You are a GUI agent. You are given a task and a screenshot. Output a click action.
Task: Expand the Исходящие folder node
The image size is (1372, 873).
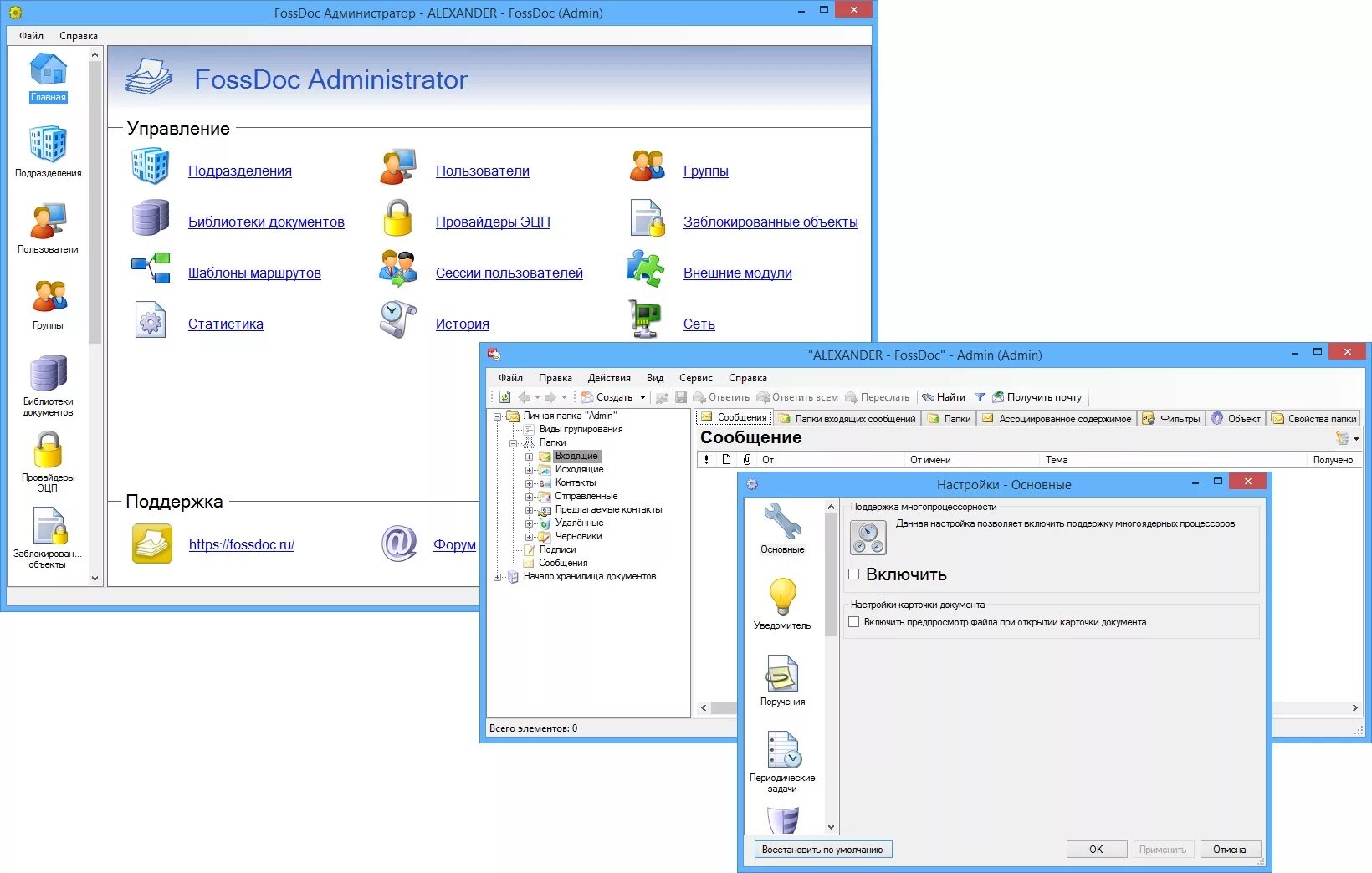click(529, 470)
